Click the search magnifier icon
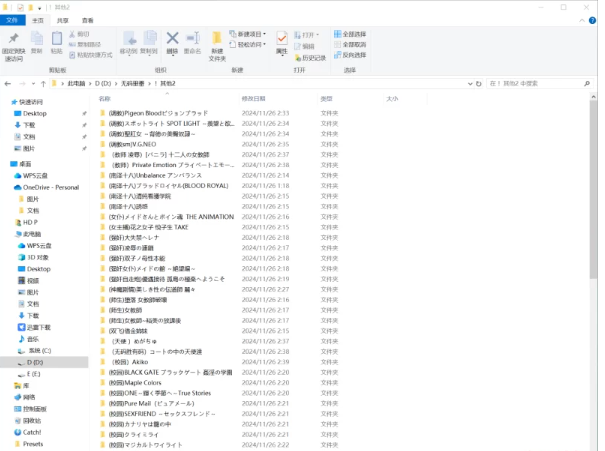This screenshot has width=605, height=451. (587, 83)
